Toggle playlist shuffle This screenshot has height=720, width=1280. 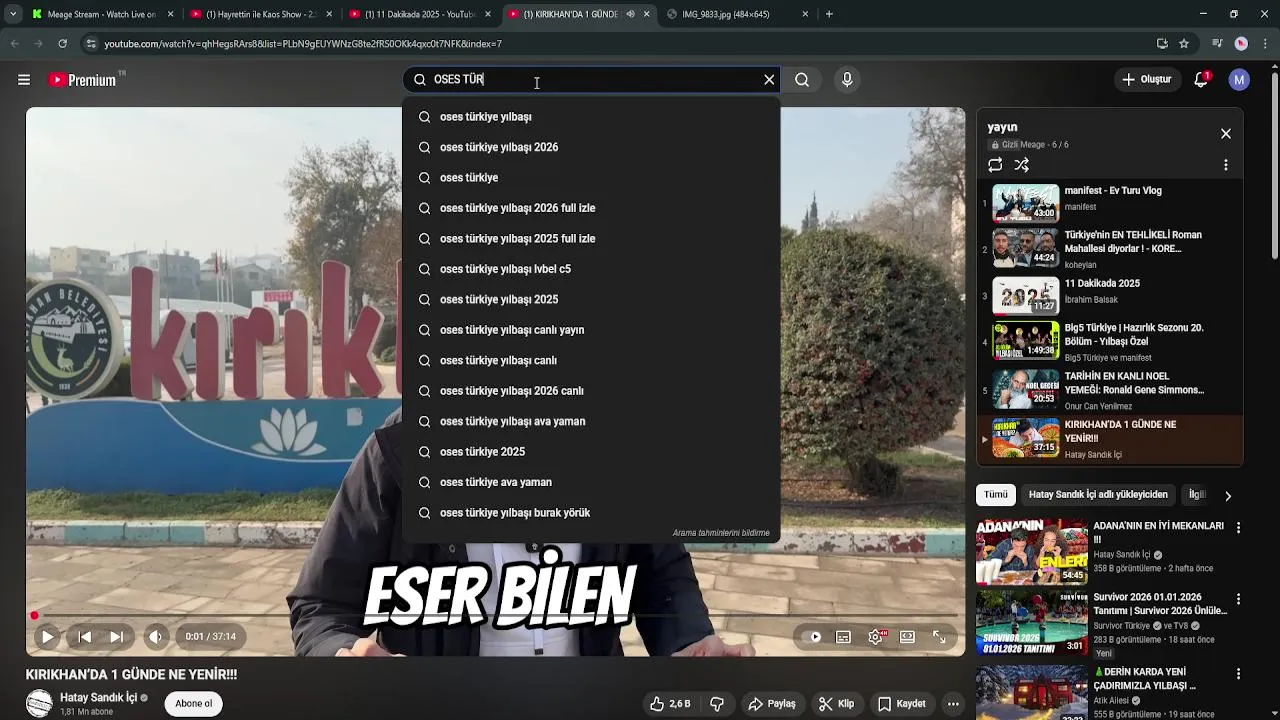pyautogui.click(x=1021, y=165)
